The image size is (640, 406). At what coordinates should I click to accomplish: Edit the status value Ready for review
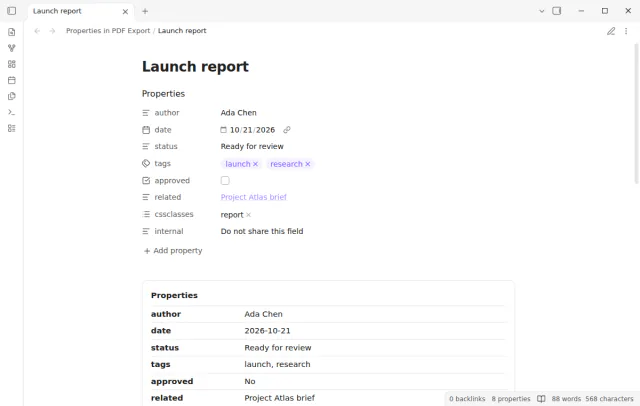click(x=252, y=146)
